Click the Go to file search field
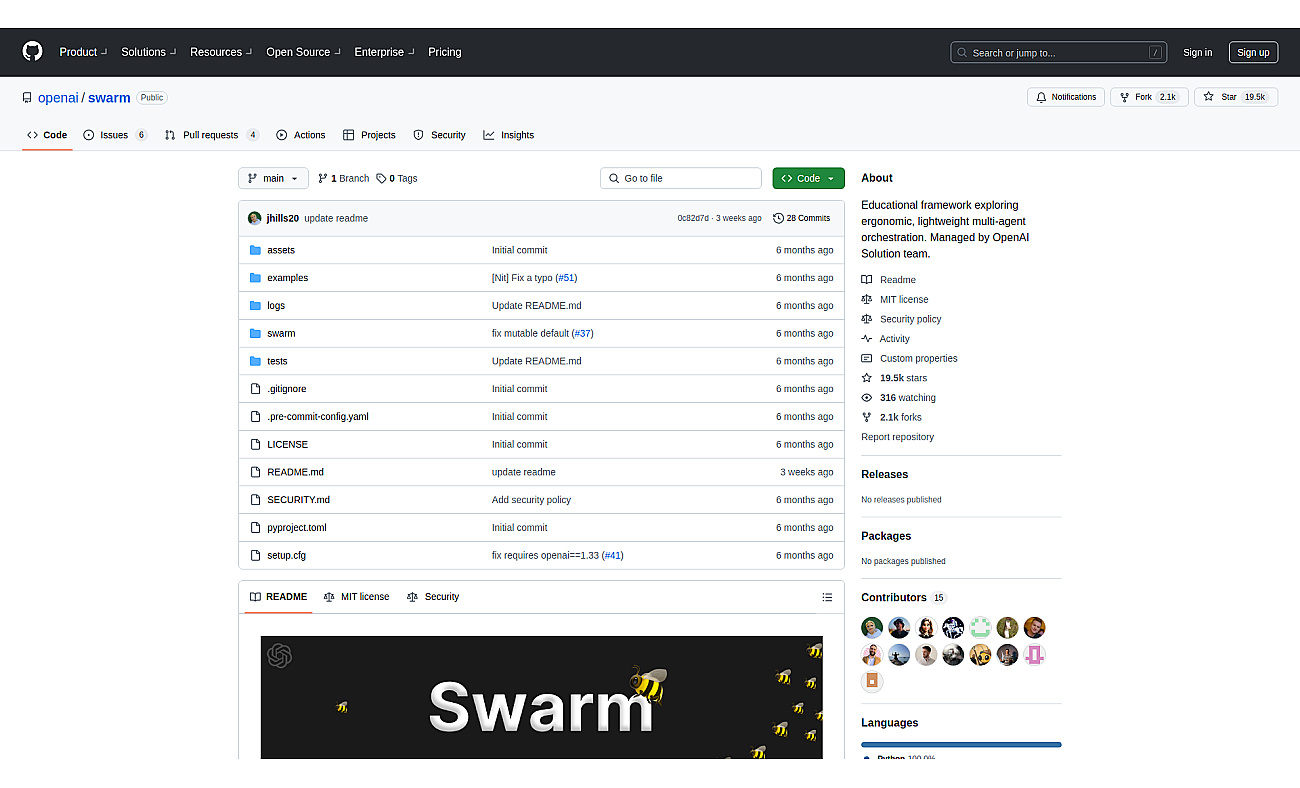Image resolution: width=1300 pixels, height=788 pixels. 681,178
